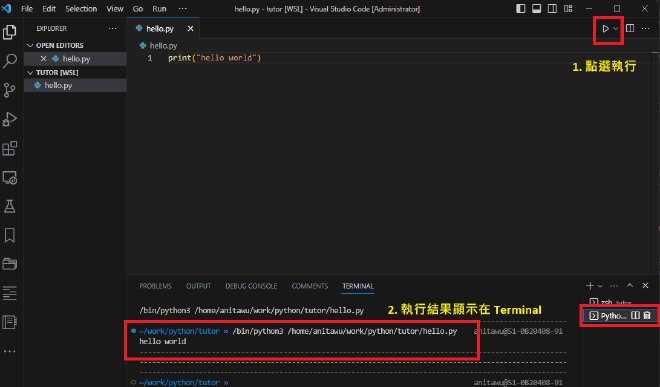Open the View menu

[114, 8]
